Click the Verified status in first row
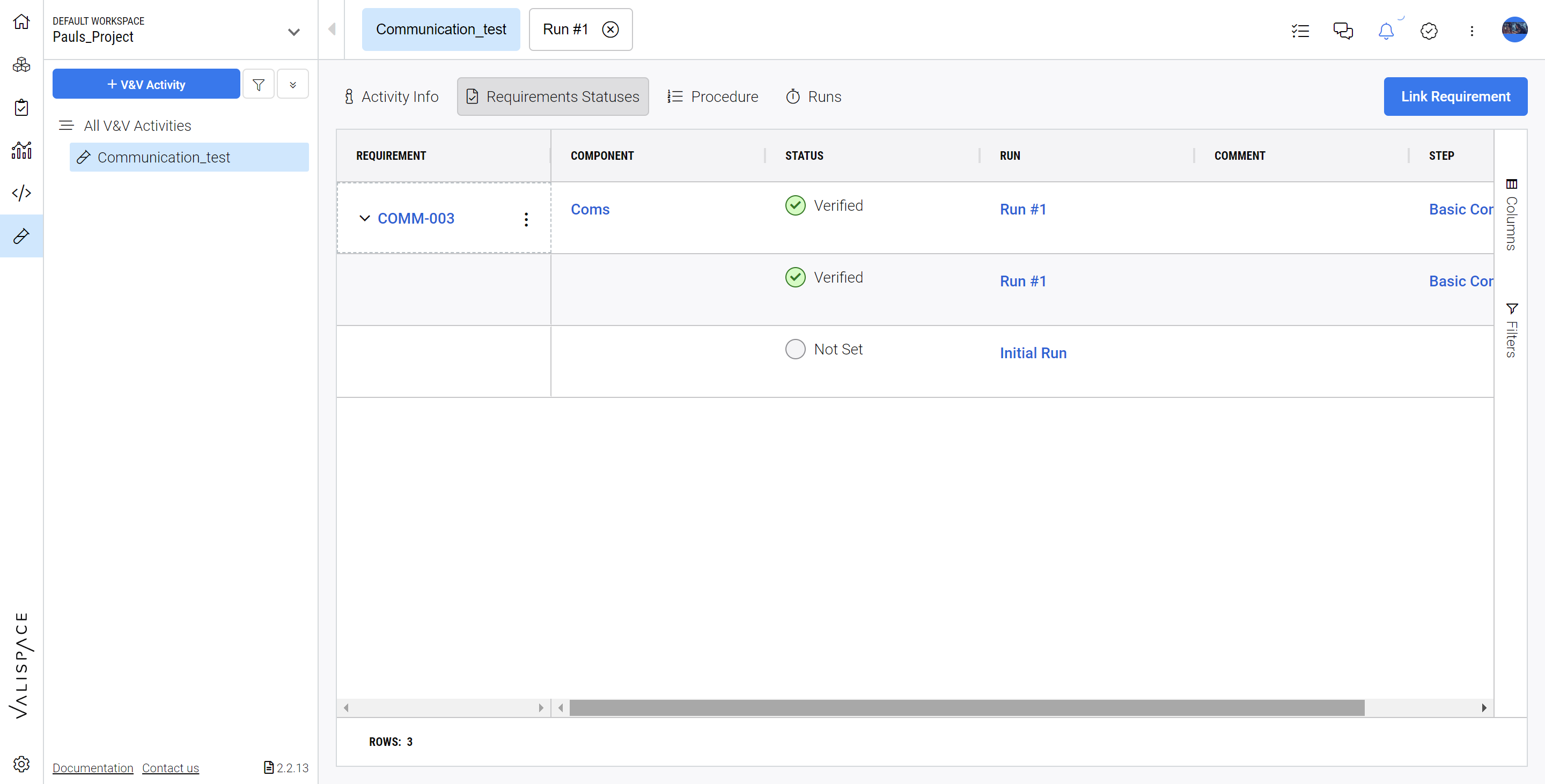This screenshot has height=784, width=1545. point(824,205)
